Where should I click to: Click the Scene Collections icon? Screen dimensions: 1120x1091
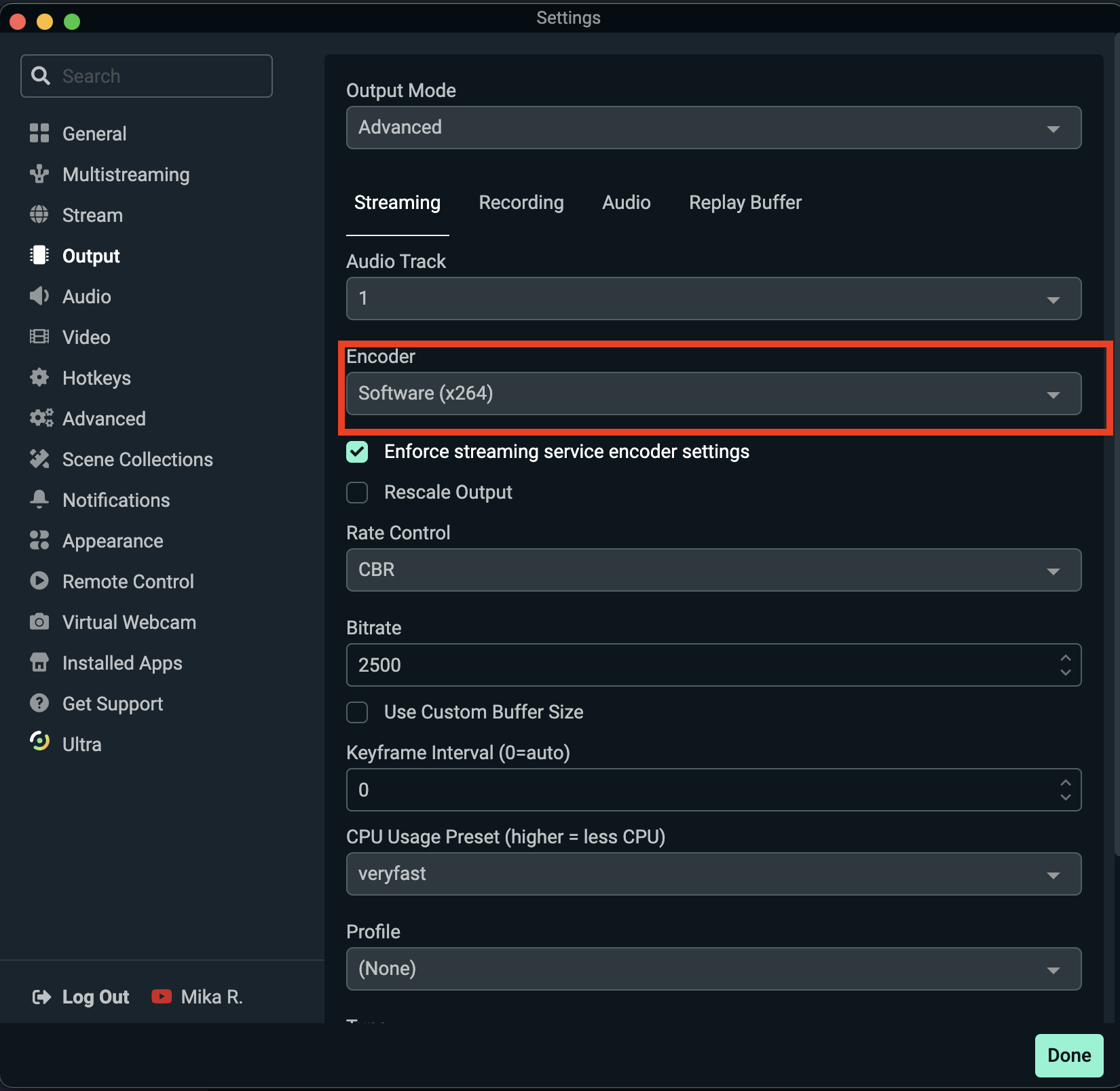pos(39,459)
